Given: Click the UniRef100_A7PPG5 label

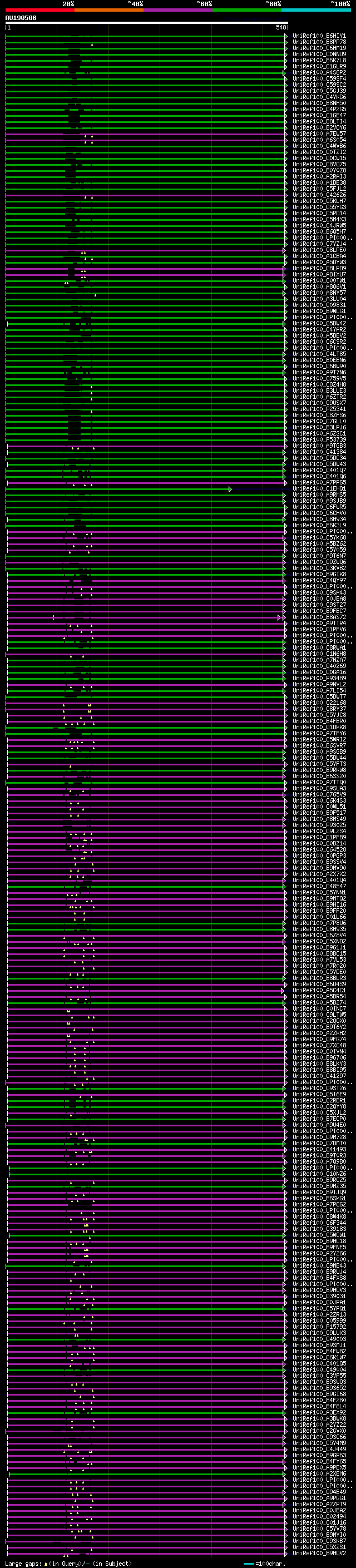Looking at the screenshot, I should pos(319,483).
